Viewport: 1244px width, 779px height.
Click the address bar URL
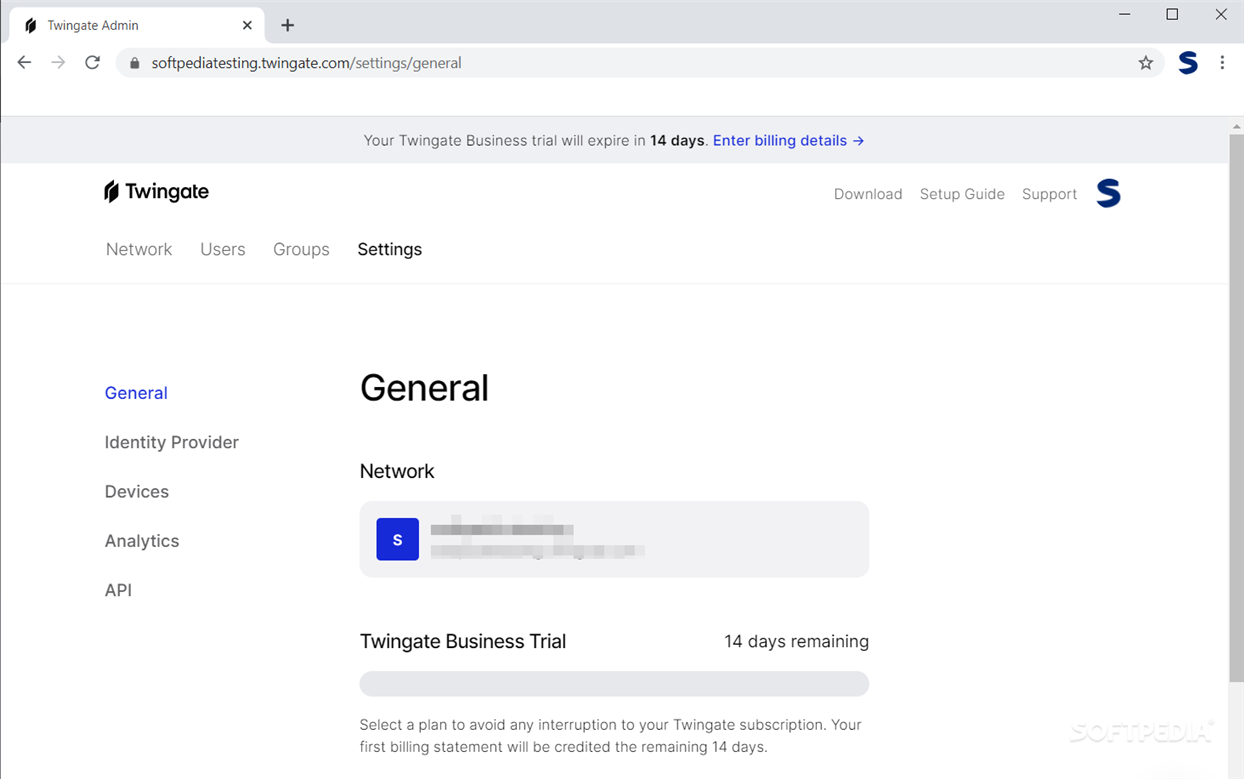306,63
